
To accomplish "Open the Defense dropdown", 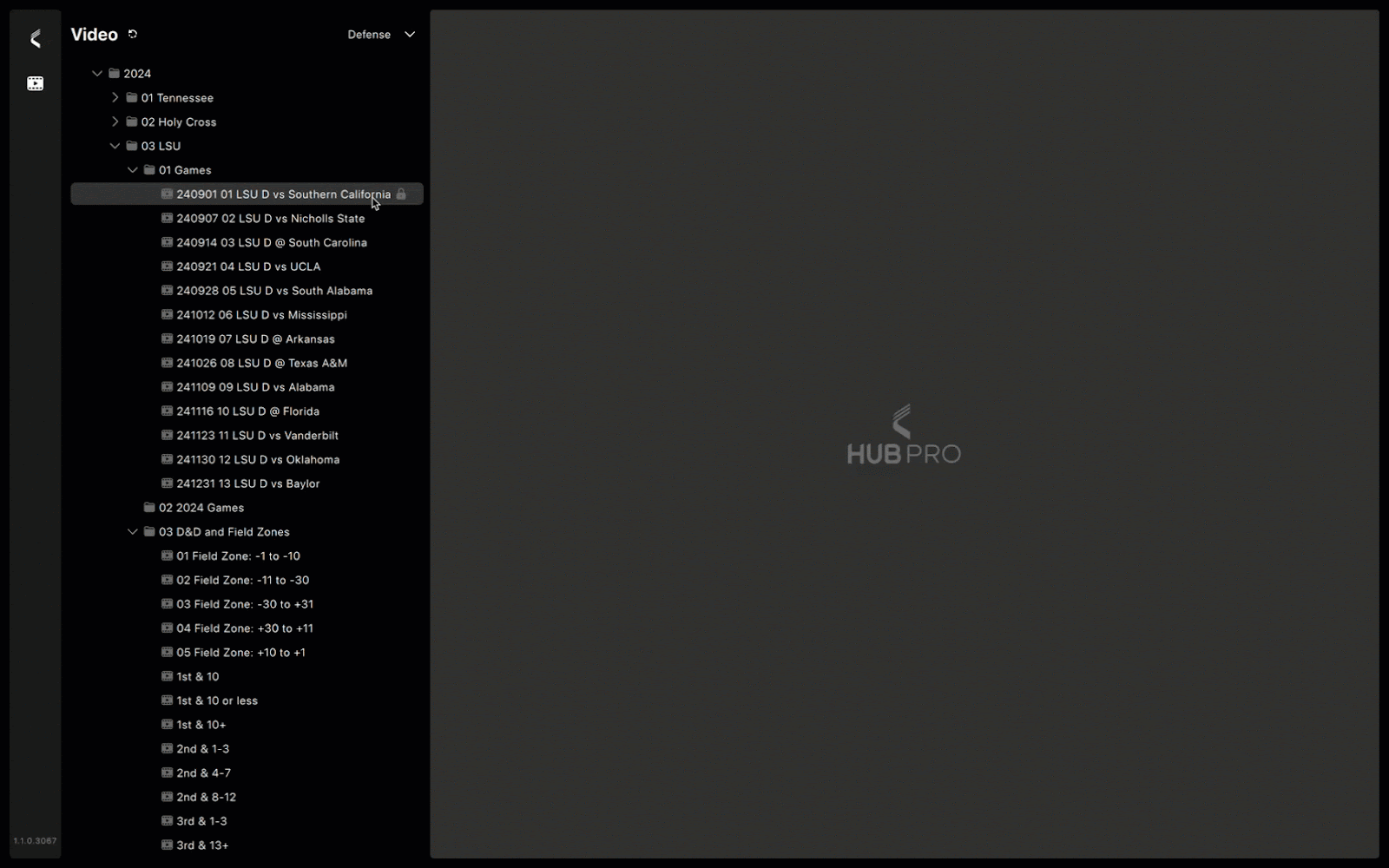I will (x=382, y=34).
